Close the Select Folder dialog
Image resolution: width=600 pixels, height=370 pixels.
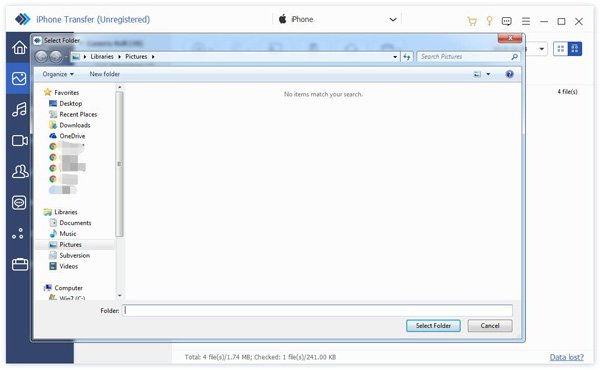tap(510, 38)
